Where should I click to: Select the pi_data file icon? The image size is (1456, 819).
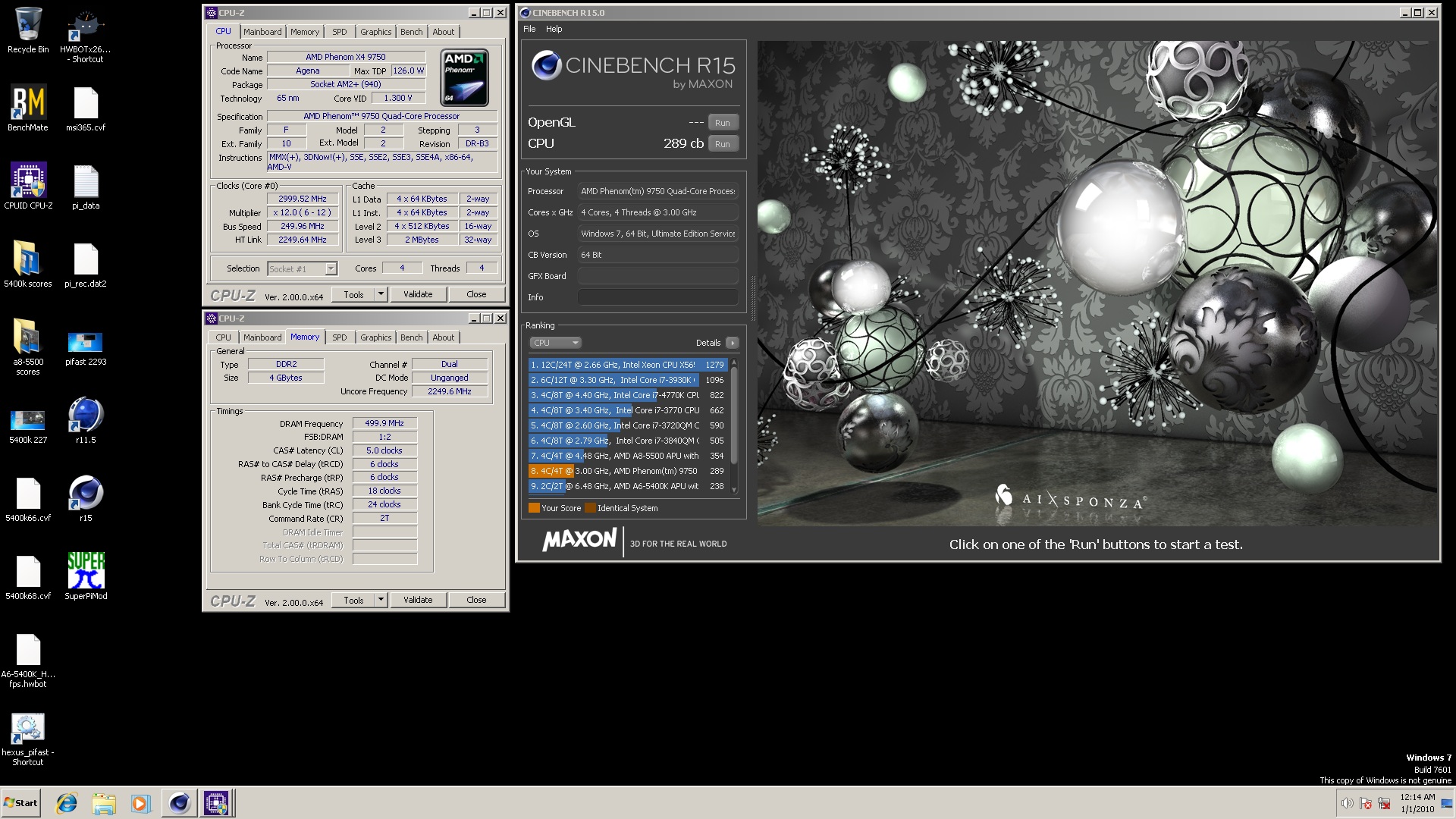[86, 186]
